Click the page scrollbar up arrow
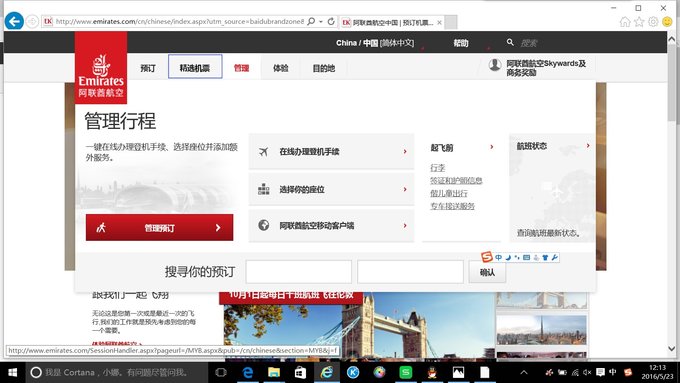Image resolution: width=680 pixels, height=383 pixels. [671, 39]
